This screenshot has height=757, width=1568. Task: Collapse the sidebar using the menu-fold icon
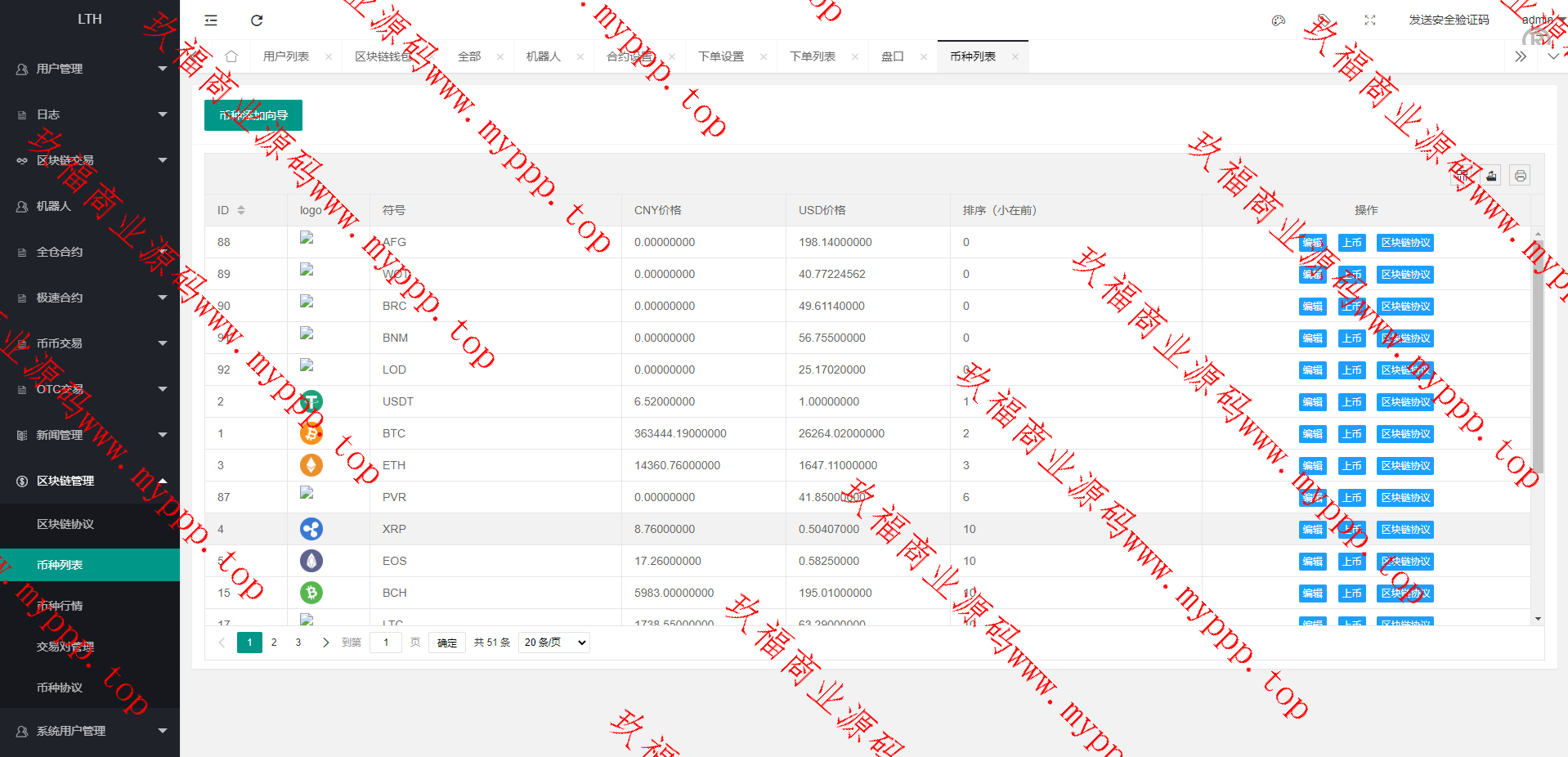point(211,20)
